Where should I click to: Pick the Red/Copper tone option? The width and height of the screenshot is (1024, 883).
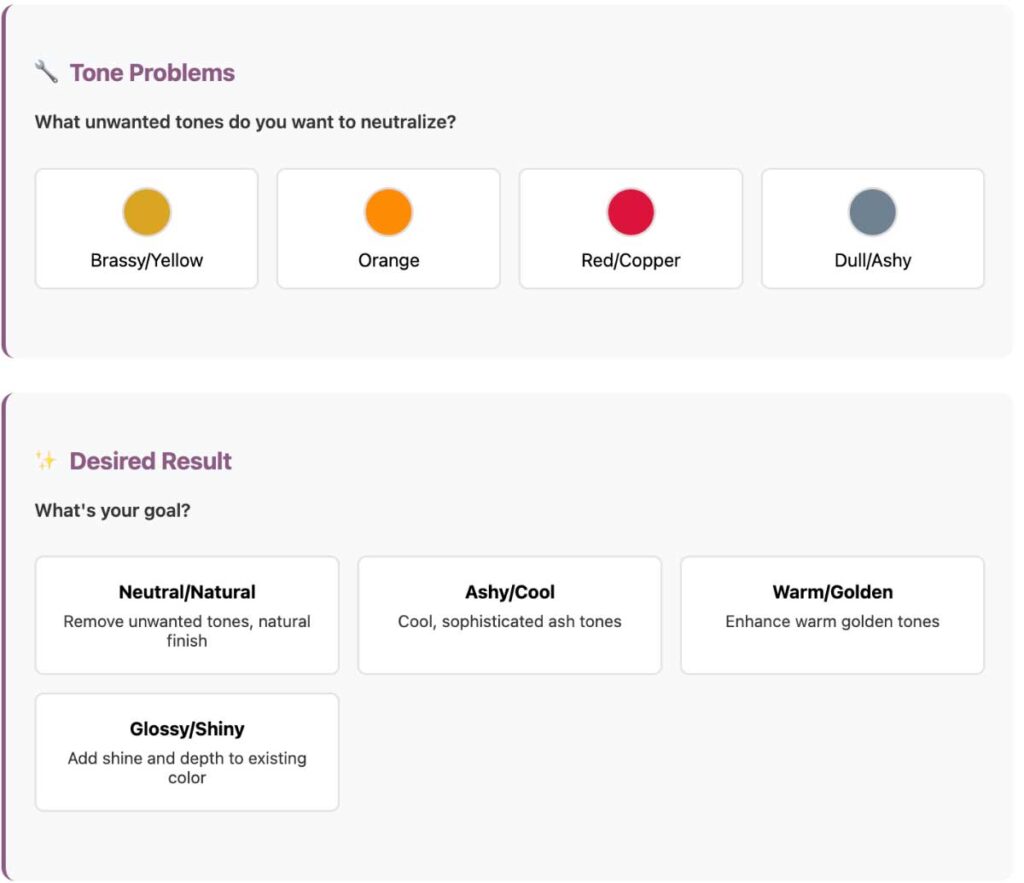631,229
